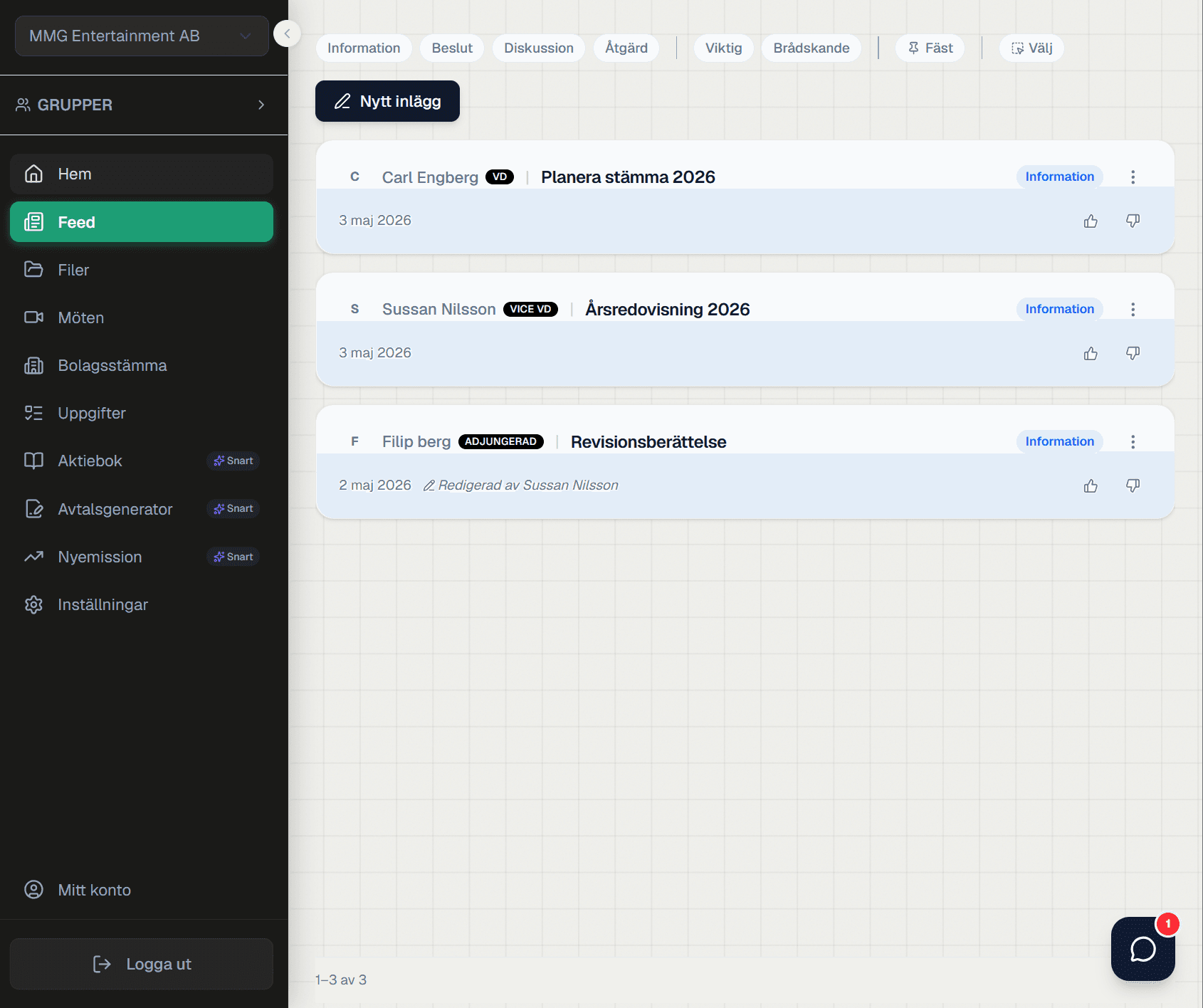Activate Välj selection mode

pos(1031,48)
